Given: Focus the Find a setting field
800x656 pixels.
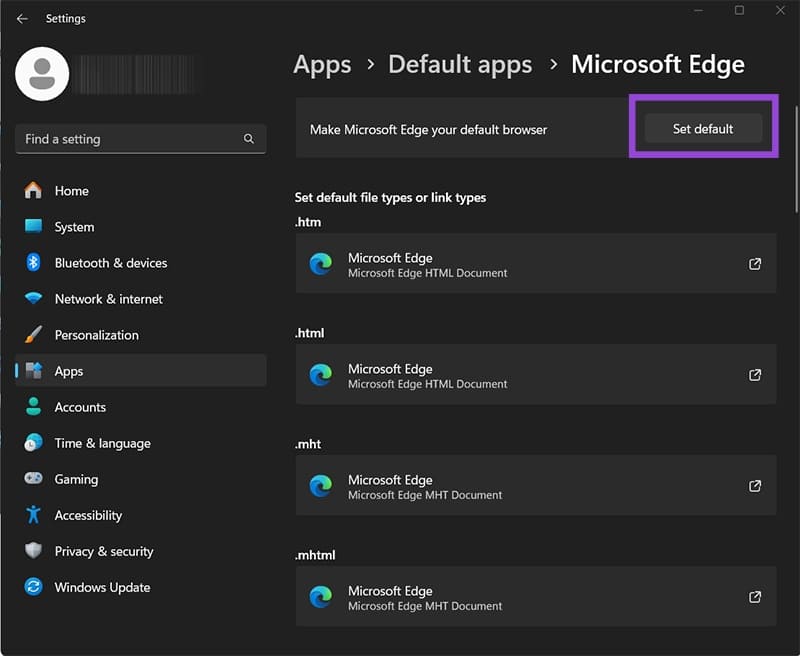Looking at the screenshot, I should tap(141, 139).
